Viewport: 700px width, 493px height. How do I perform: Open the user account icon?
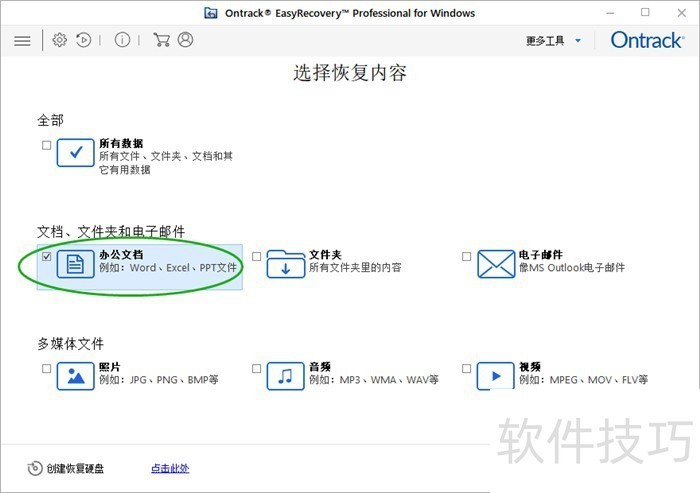coord(185,40)
